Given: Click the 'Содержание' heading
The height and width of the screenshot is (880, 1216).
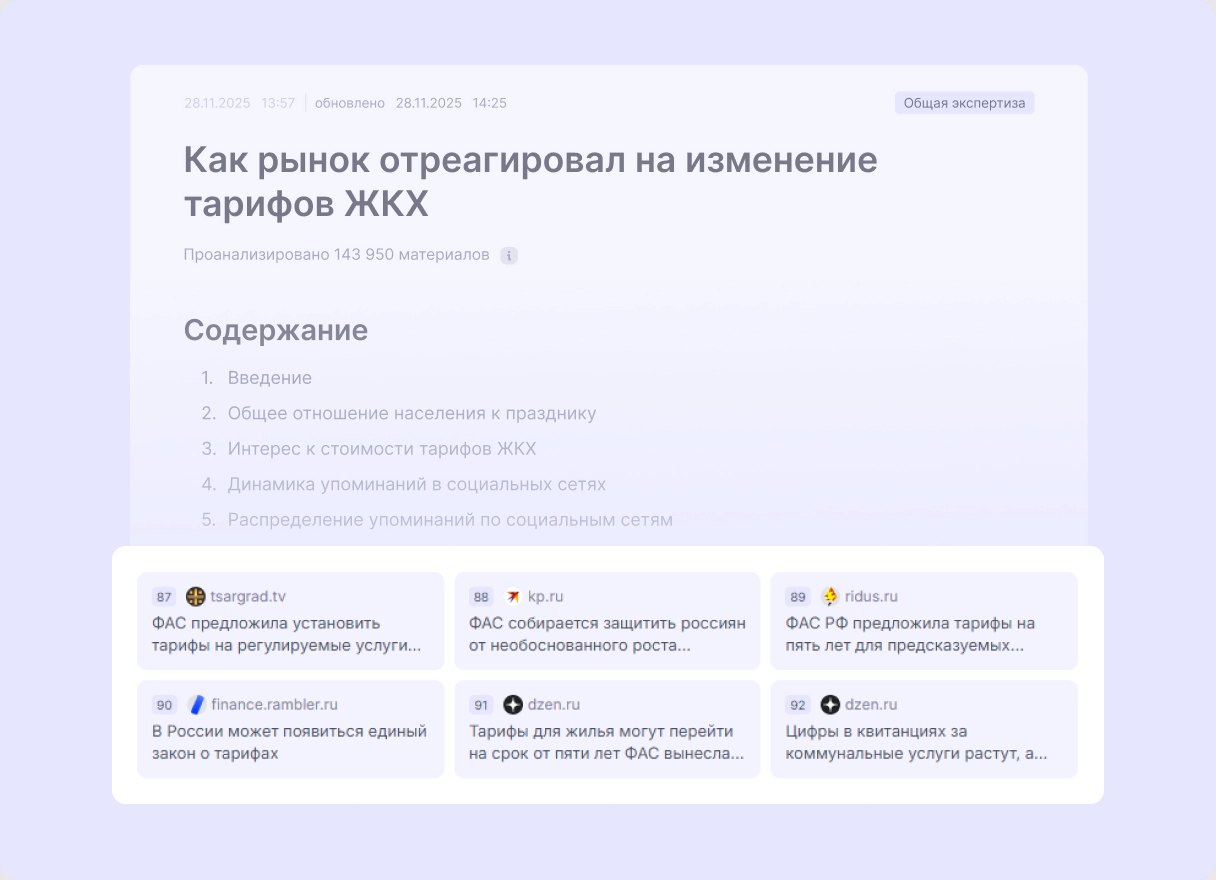Looking at the screenshot, I should [x=276, y=331].
